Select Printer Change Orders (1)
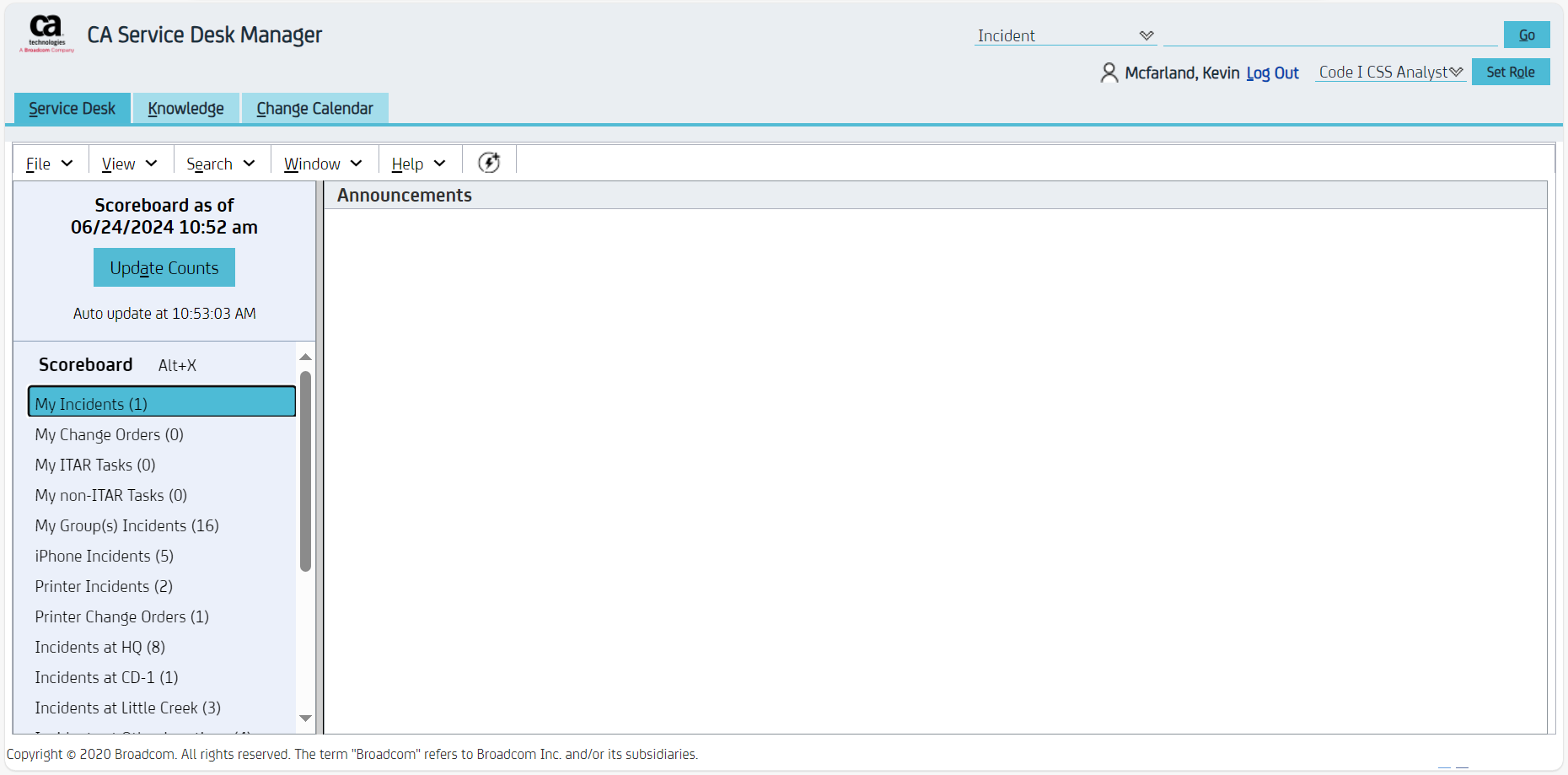Screen dimensions: 1568x775 (x=122, y=616)
